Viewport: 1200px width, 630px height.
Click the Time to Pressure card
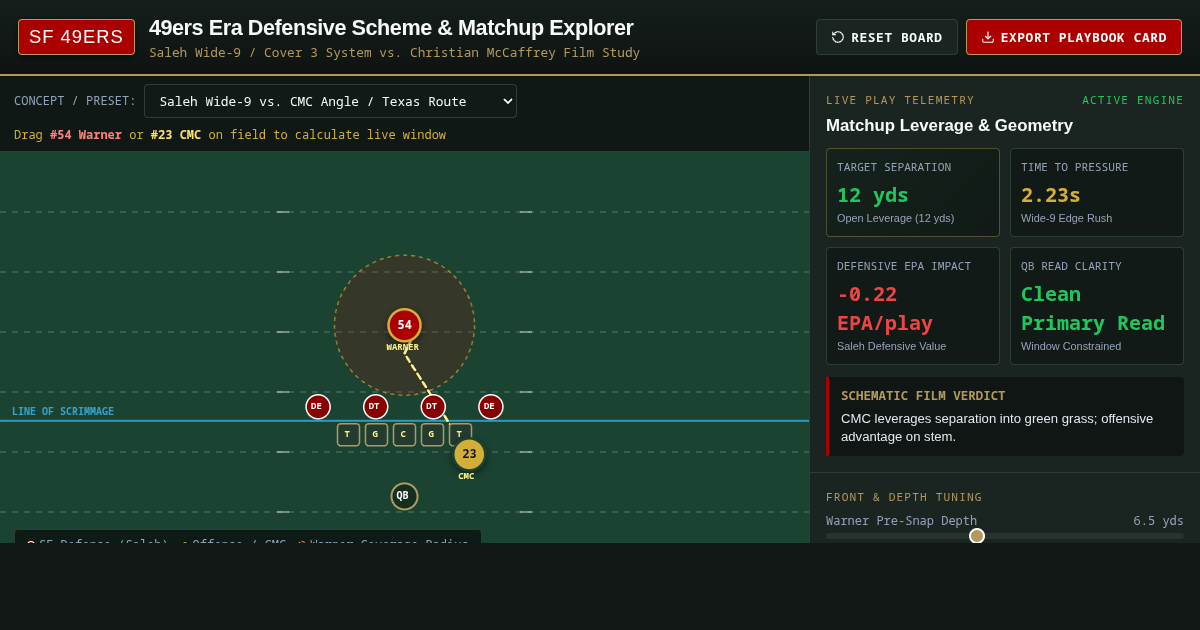1097,193
